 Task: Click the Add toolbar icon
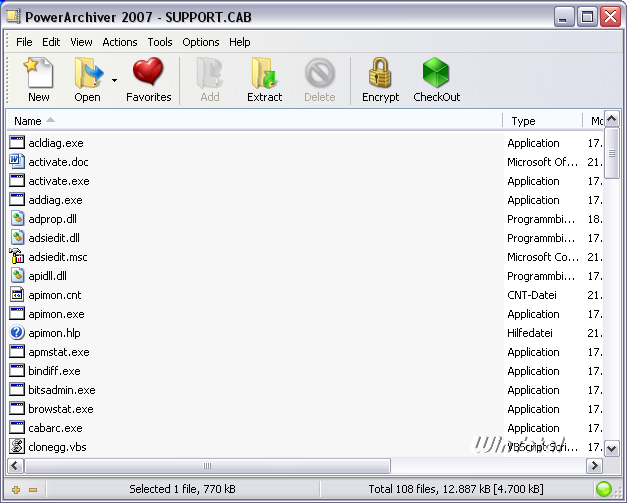coord(210,73)
